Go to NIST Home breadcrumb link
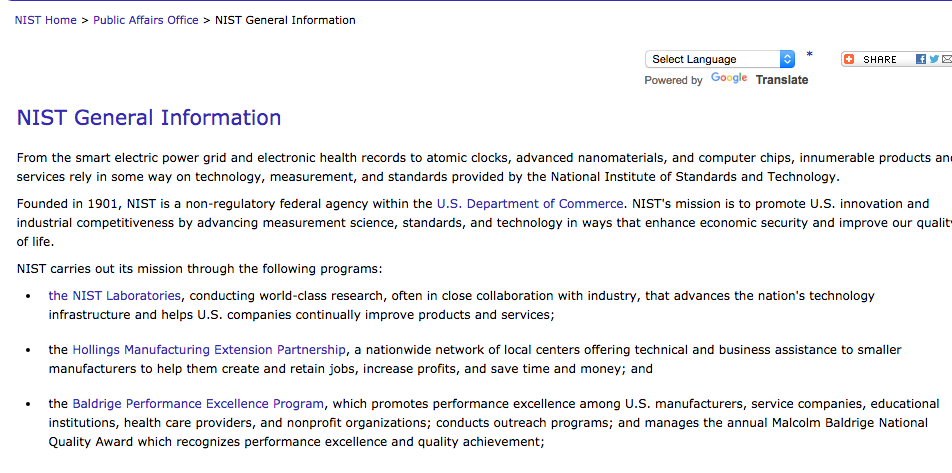Viewport: 952px width, 473px height. [x=46, y=20]
